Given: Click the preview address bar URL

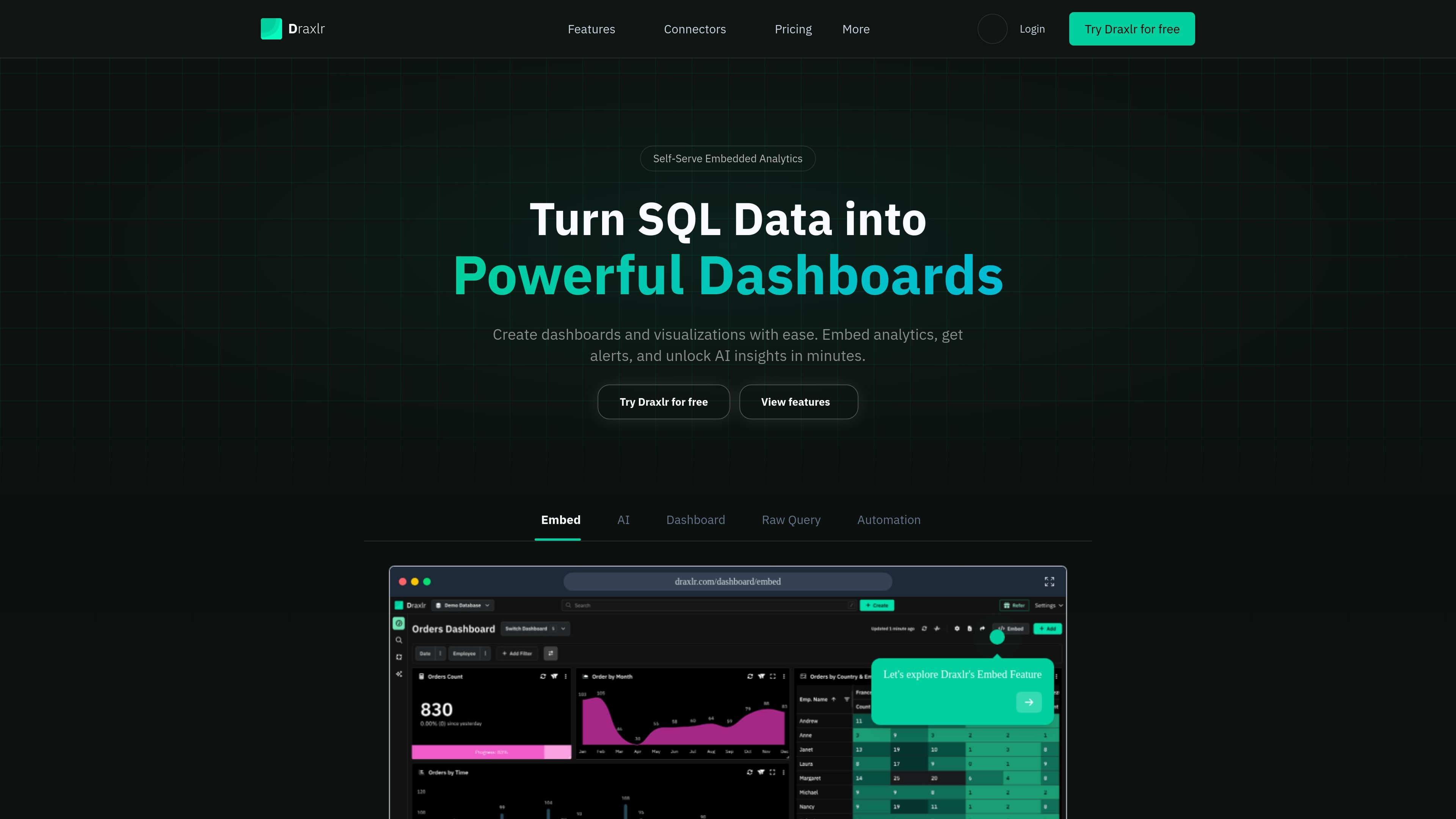Looking at the screenshot, I should pyautogui.click(x=728, y=582).
